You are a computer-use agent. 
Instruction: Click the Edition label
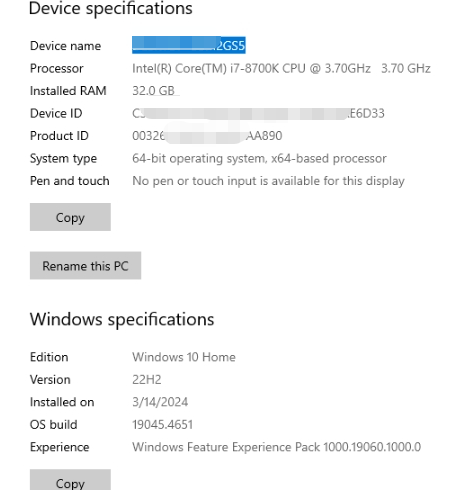(49, 357)
